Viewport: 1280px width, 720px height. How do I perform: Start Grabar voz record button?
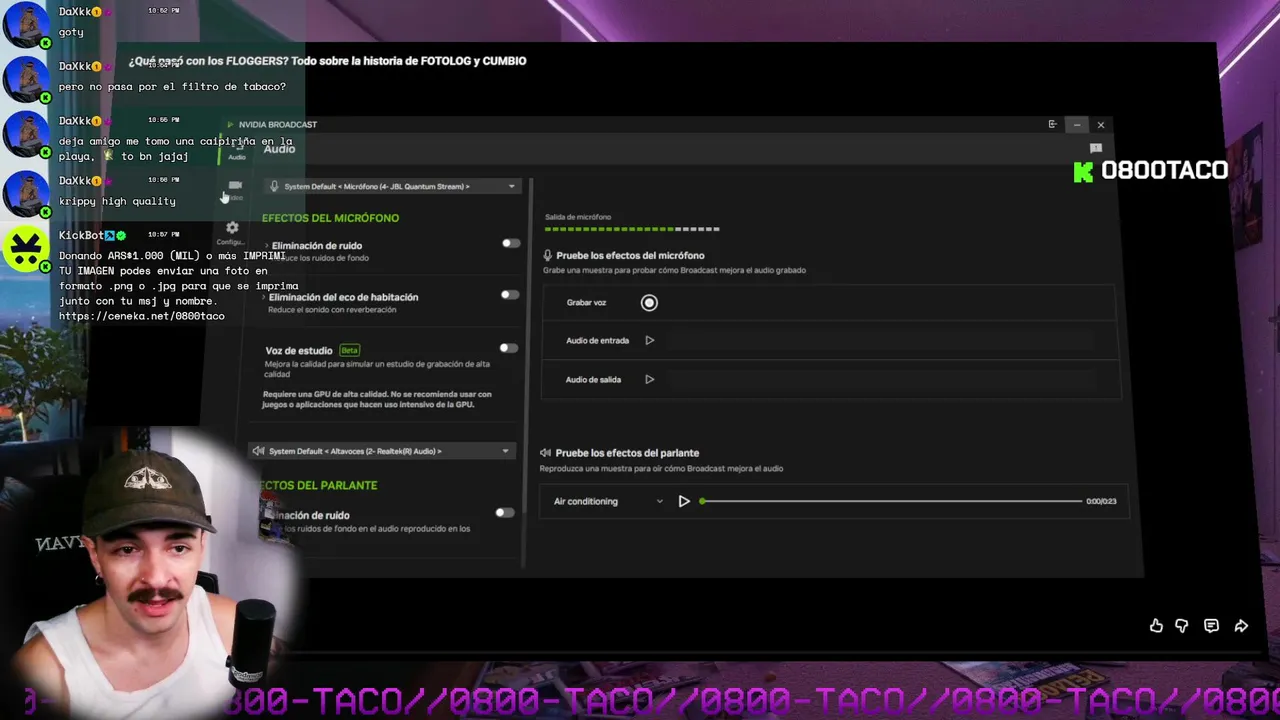[x=649, y=303]
